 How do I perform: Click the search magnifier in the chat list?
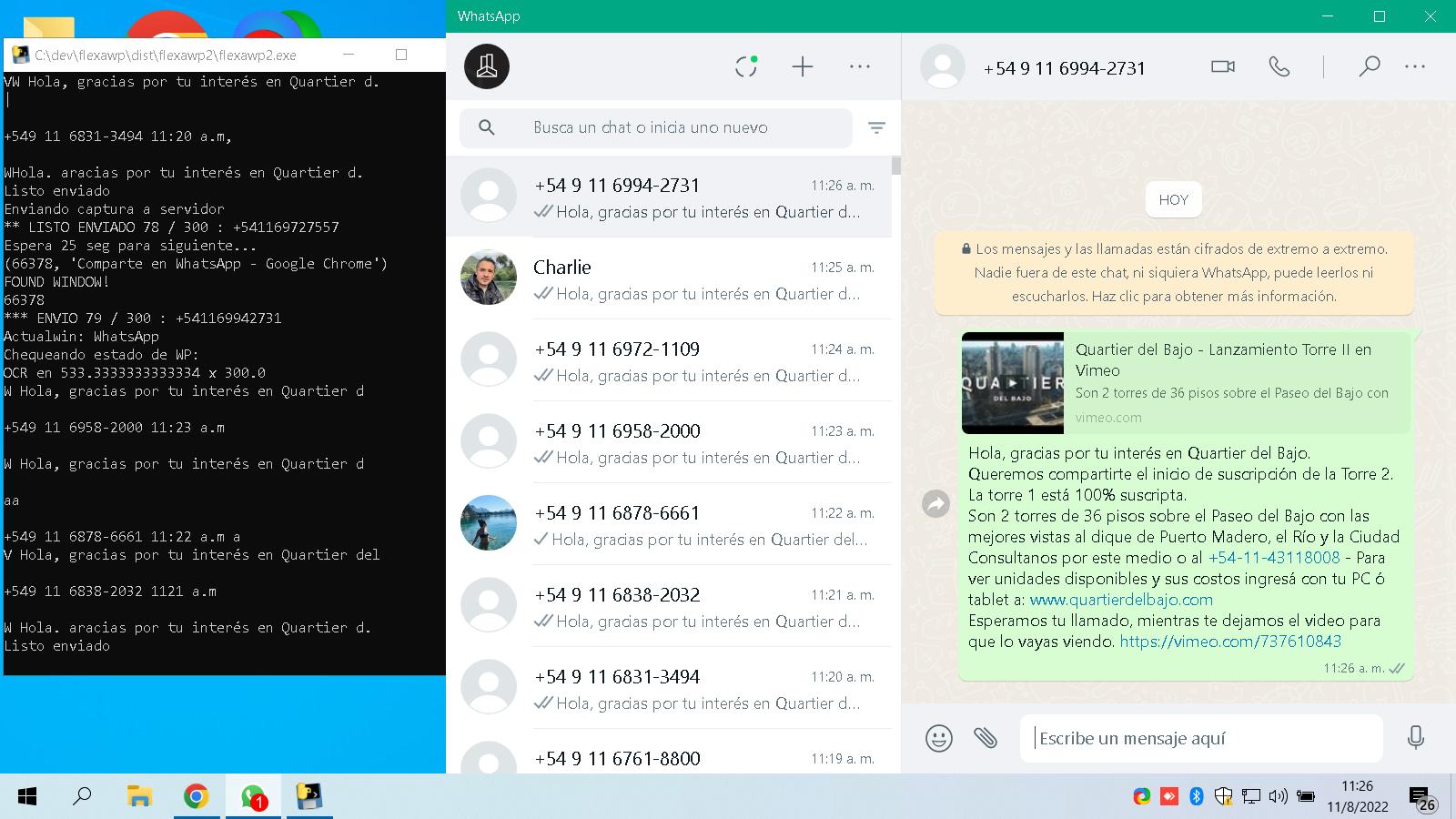click(x=487, y=127)
